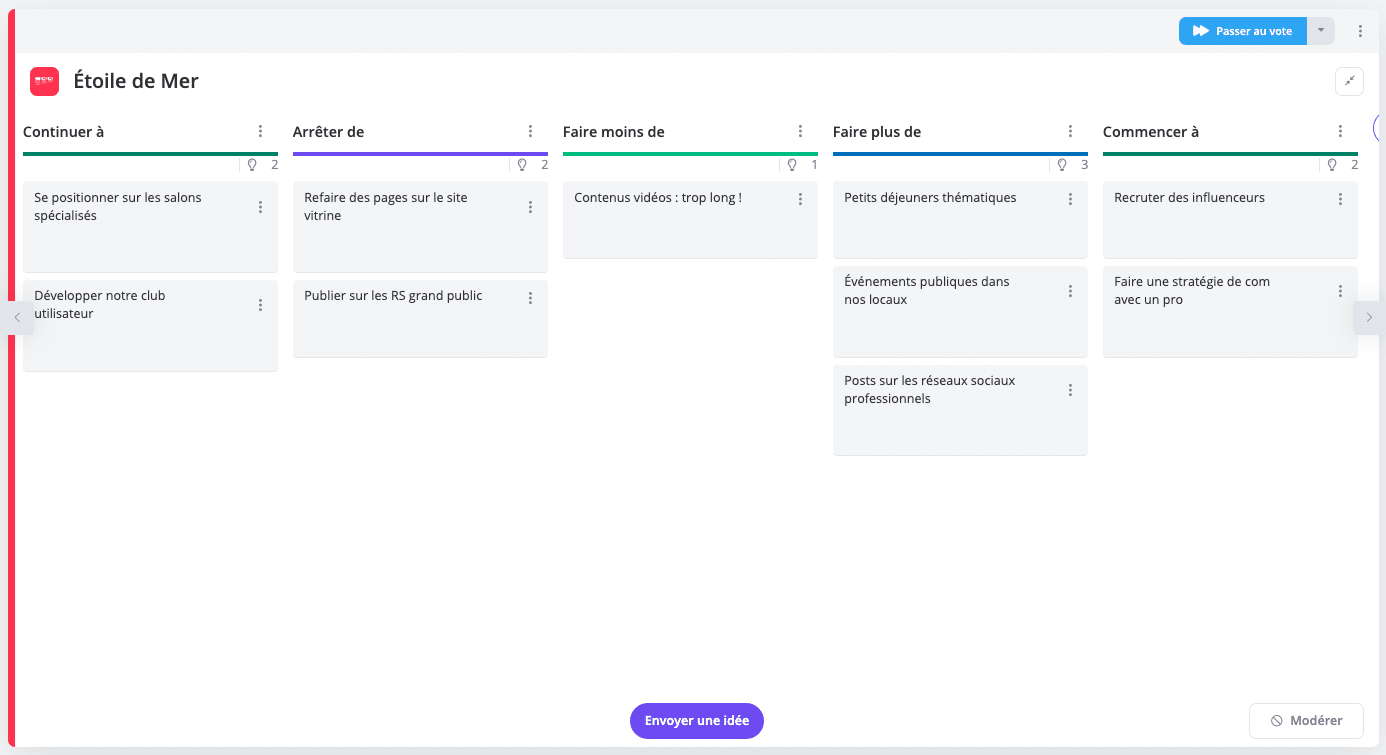
Task: Click lightbulb idea counter in 'Faire moins de'
Action: (x=792, y=165)
